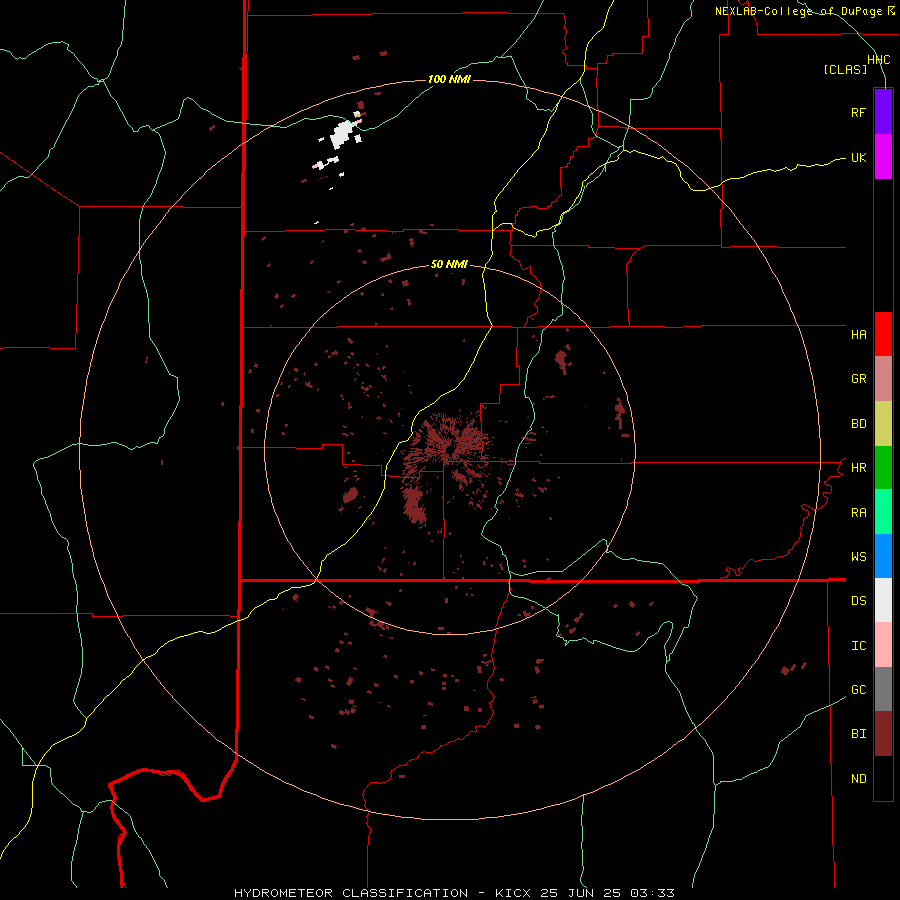Click the '03:33' timestamp text
The height and width of the screenshot is (900, 900).
[x=652, y=893]
